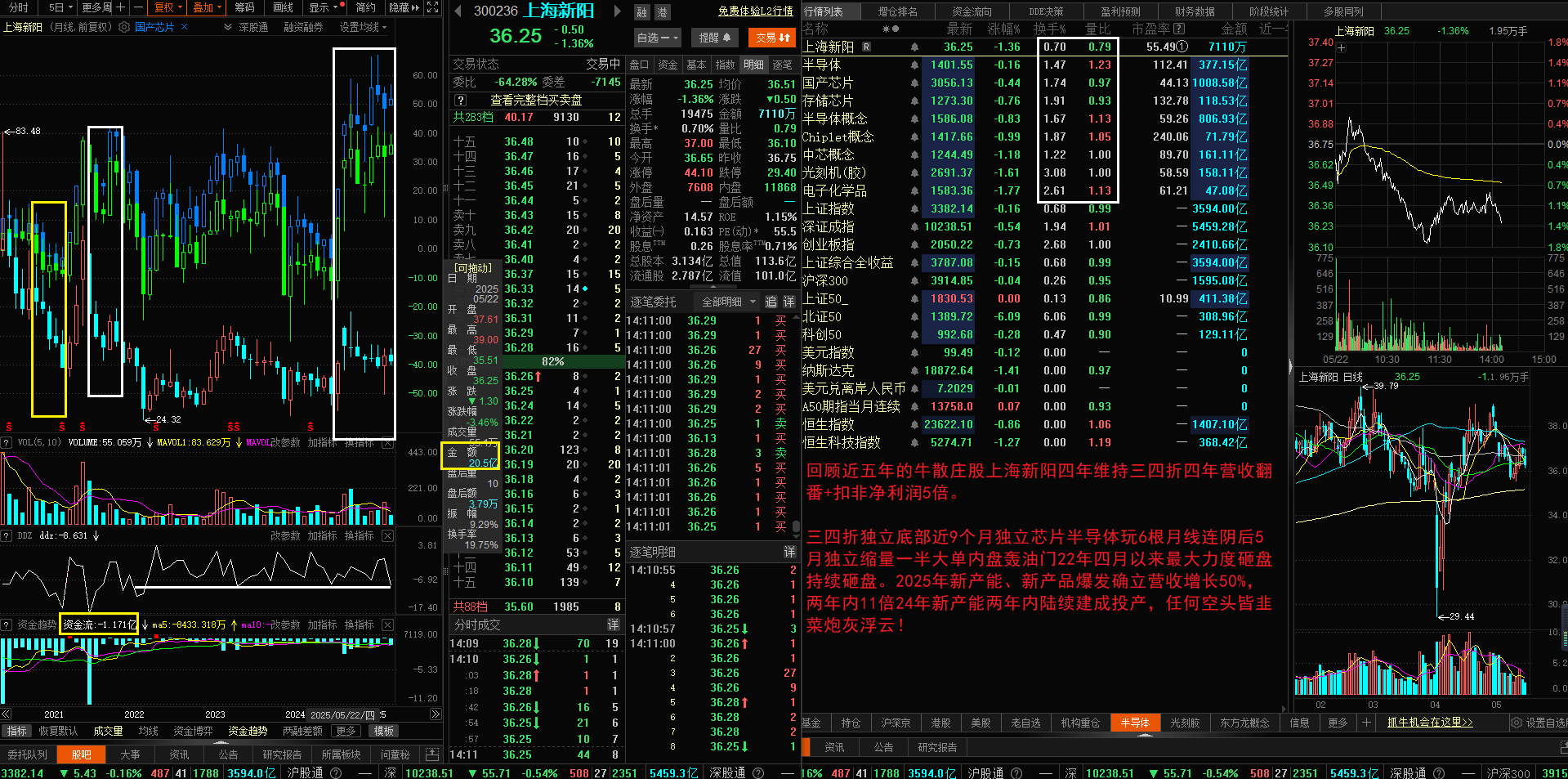1568x779 pixels.
Task: Toggle 融资融券 overlay on chart
Action: pos(303,27)
